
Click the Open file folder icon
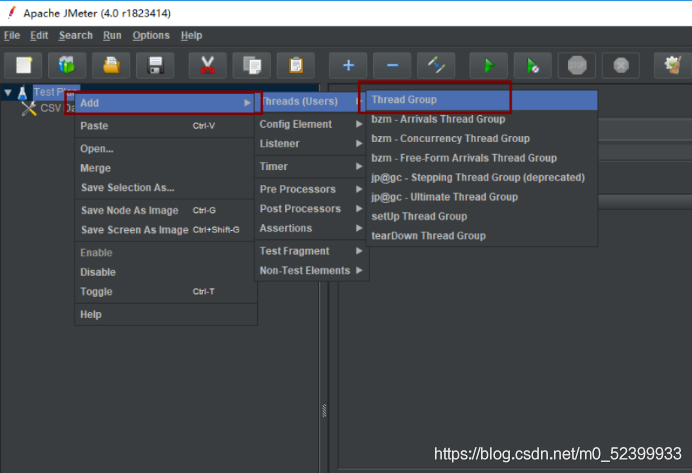111,66
